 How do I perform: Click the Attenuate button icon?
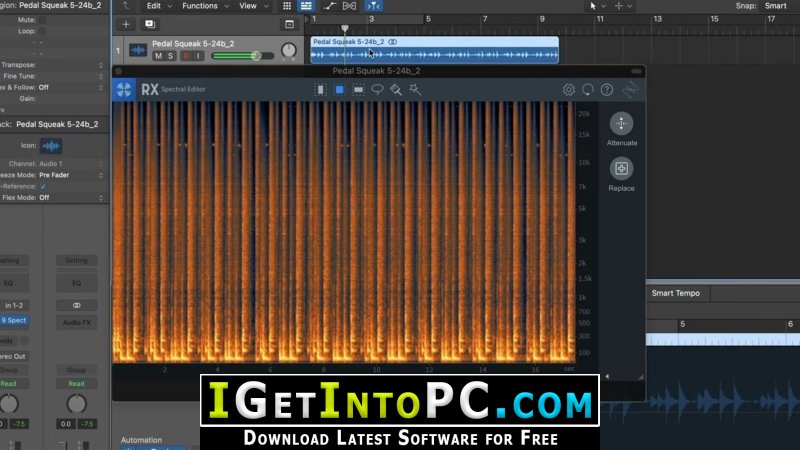tap(621, 123)
